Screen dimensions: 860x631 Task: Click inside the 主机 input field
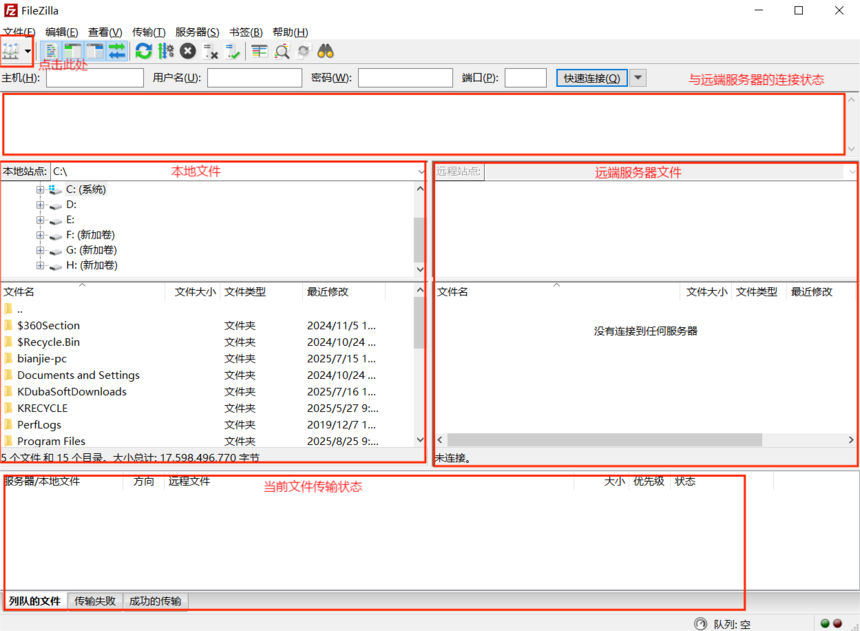click(x=94, y=77)
